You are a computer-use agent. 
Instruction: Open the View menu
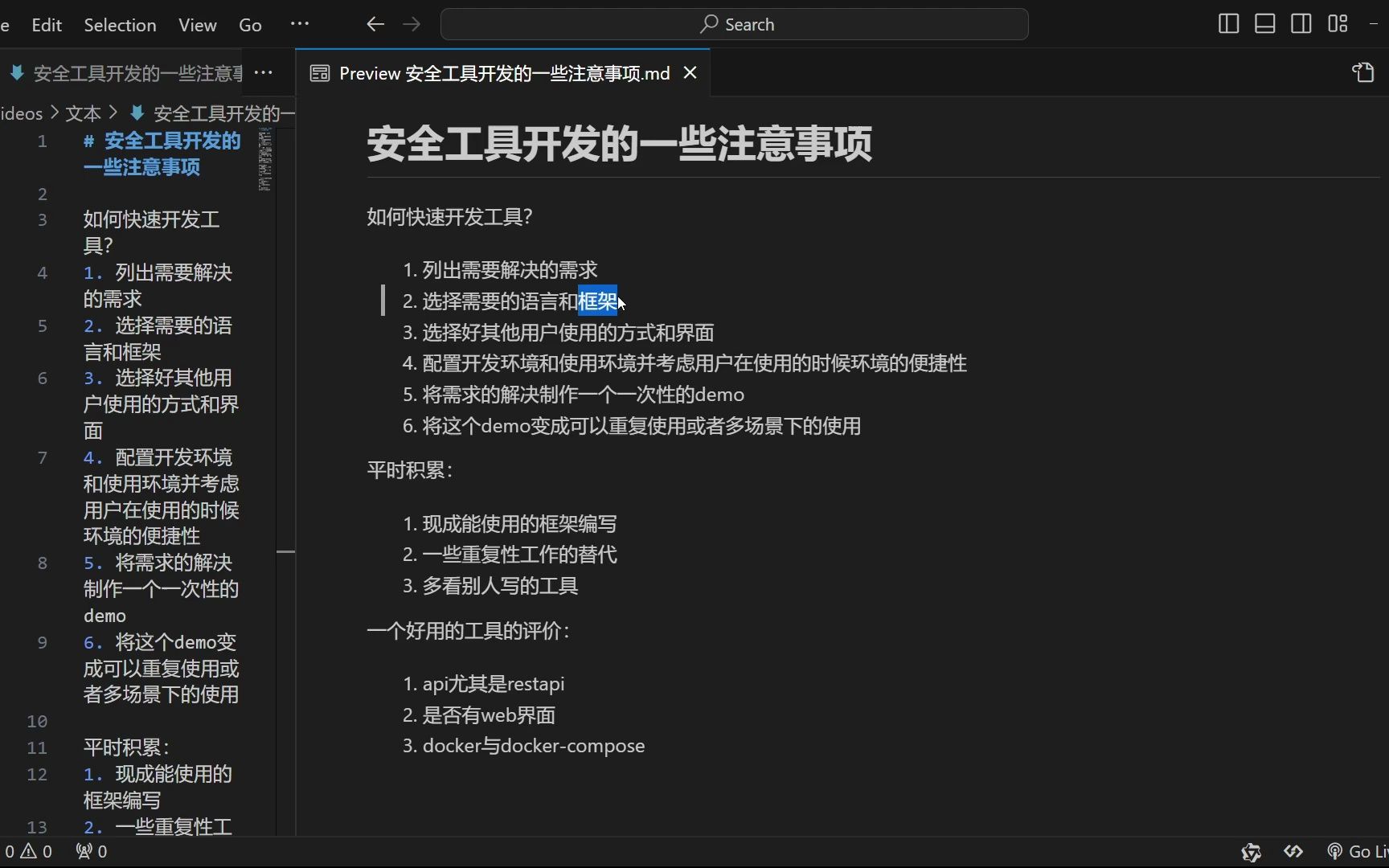pos(198,25)
